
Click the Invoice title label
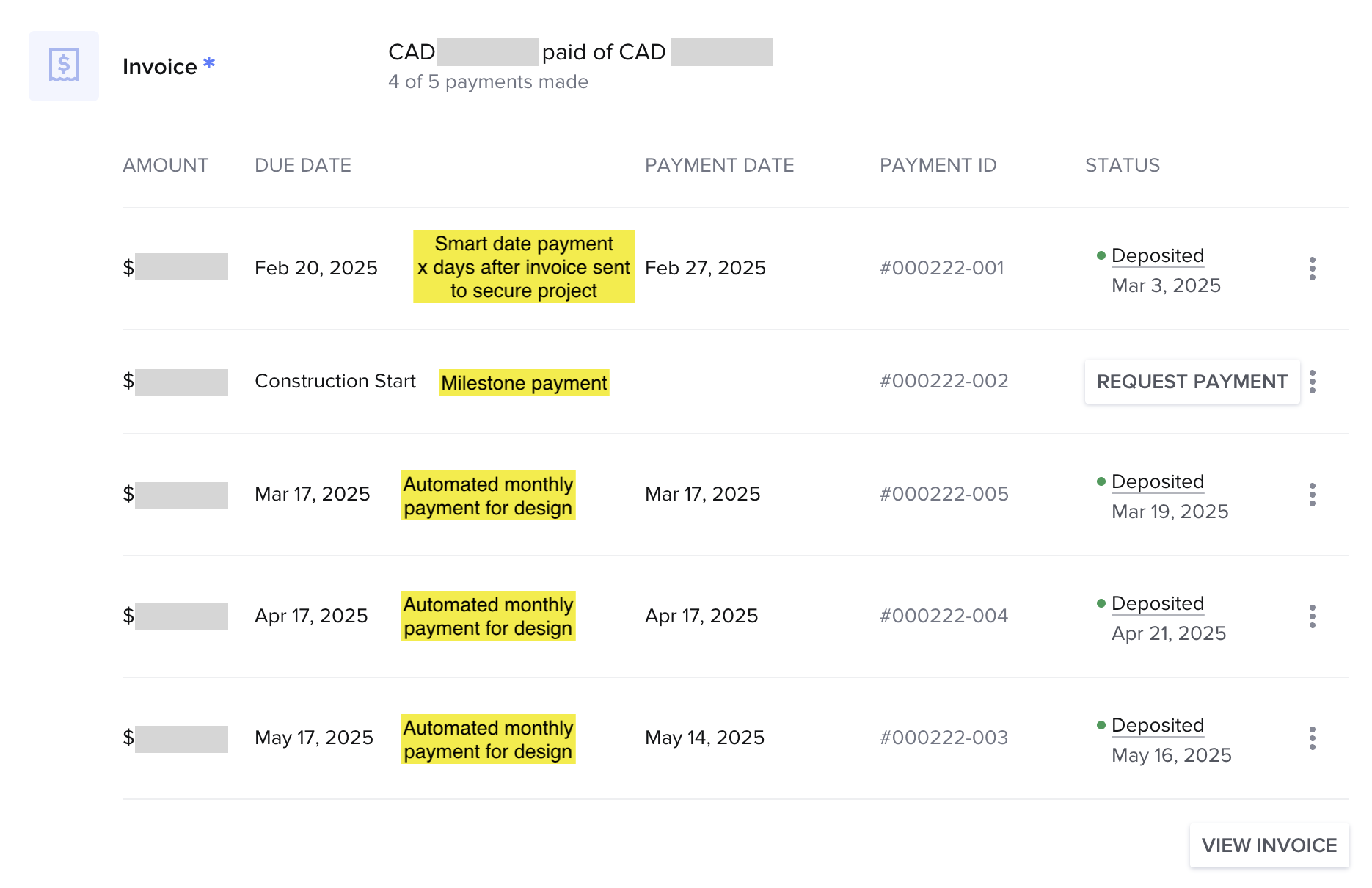pyautogui.click(x=160, y=67)
